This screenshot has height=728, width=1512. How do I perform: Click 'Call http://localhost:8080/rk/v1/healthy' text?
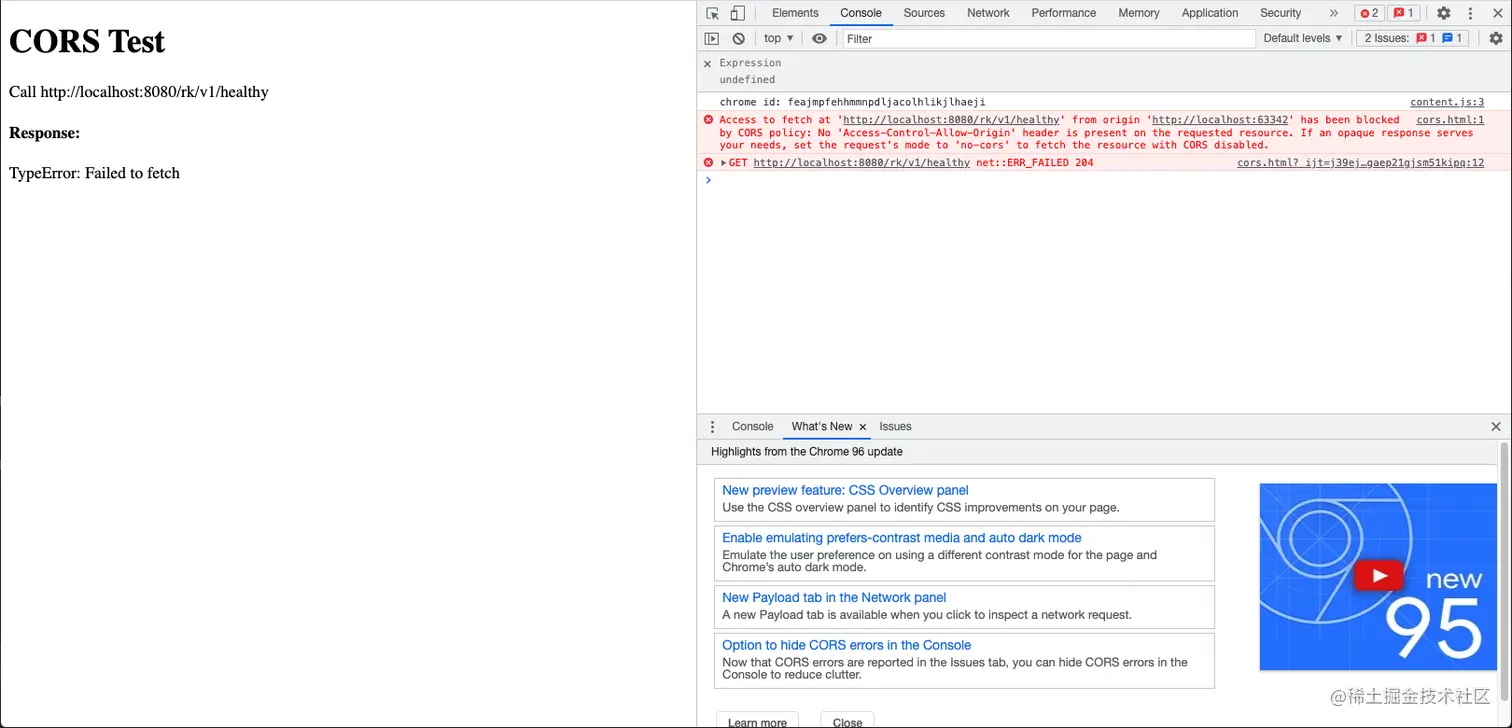pyautogui.click(x=139, y=92)
